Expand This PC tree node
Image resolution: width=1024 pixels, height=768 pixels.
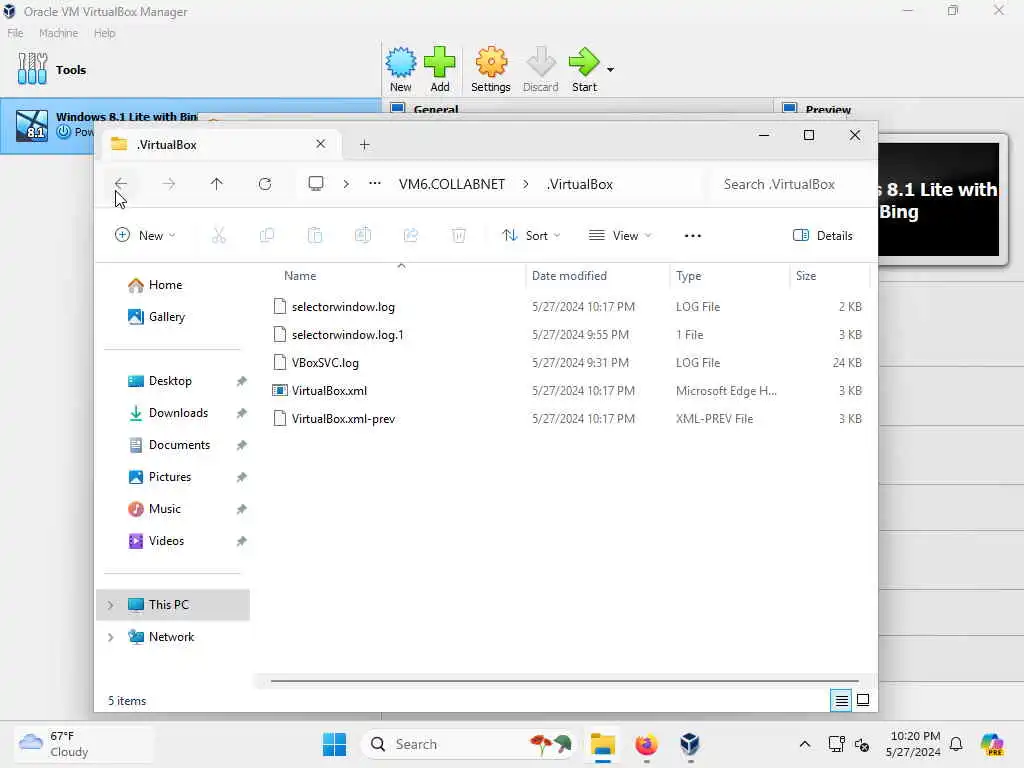110,605
